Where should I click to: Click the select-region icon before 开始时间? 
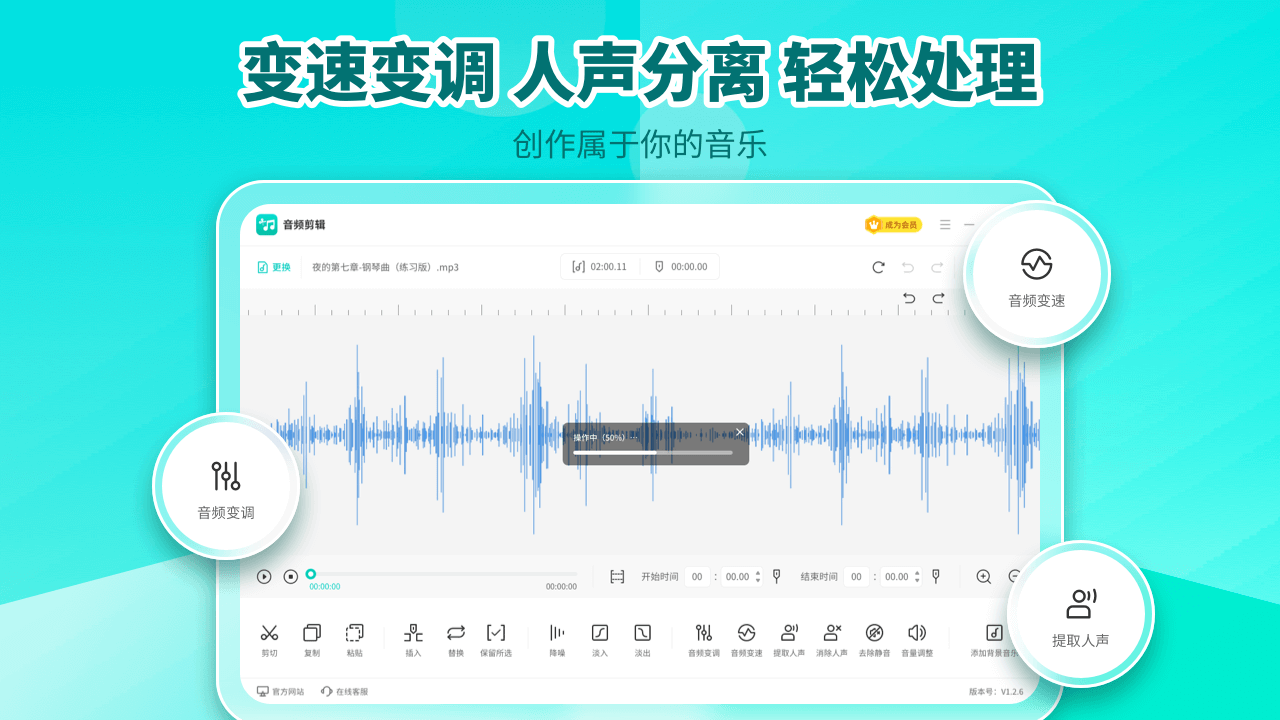617,576
